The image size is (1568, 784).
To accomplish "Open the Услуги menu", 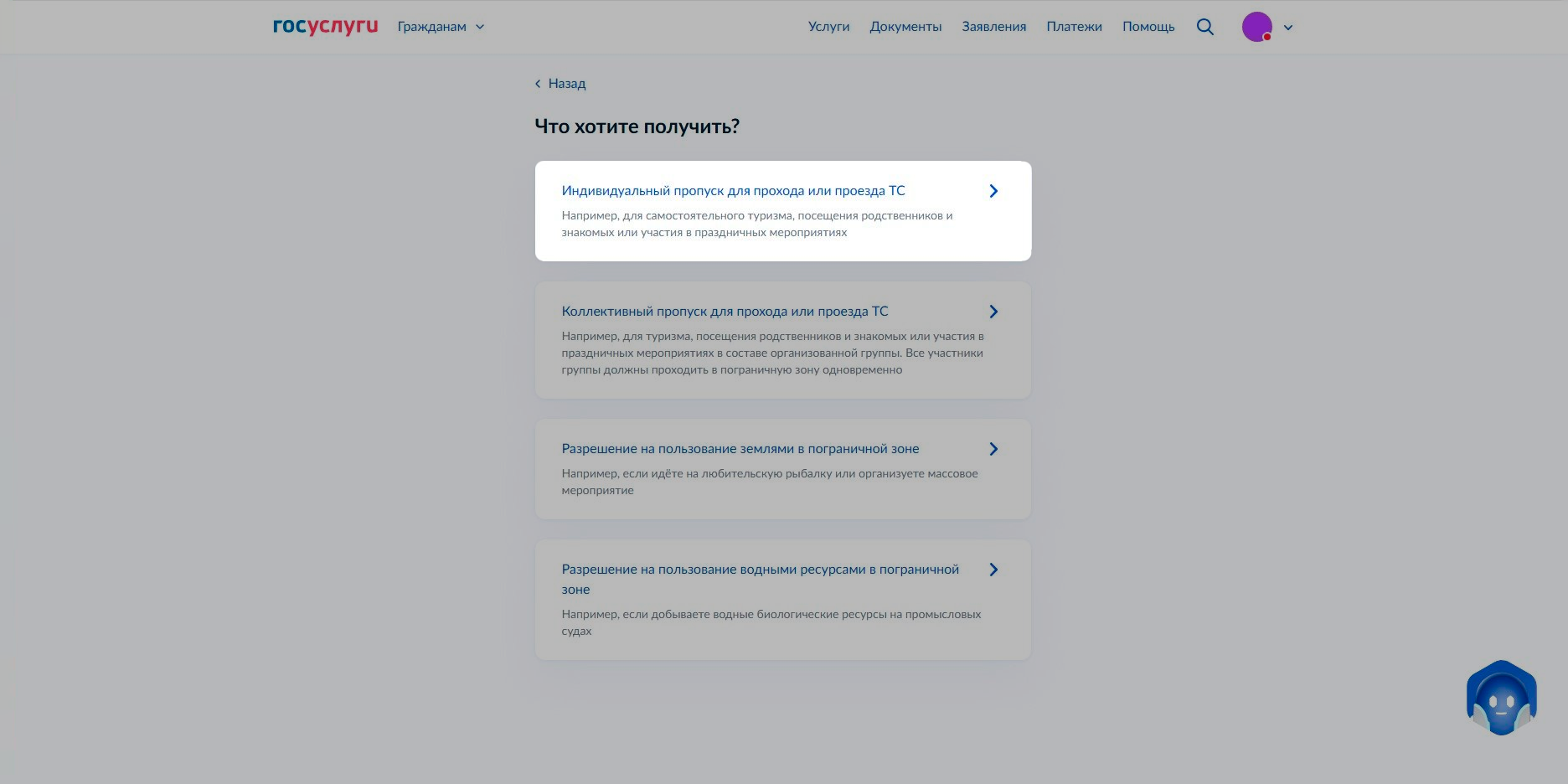I will coord(828,27).
